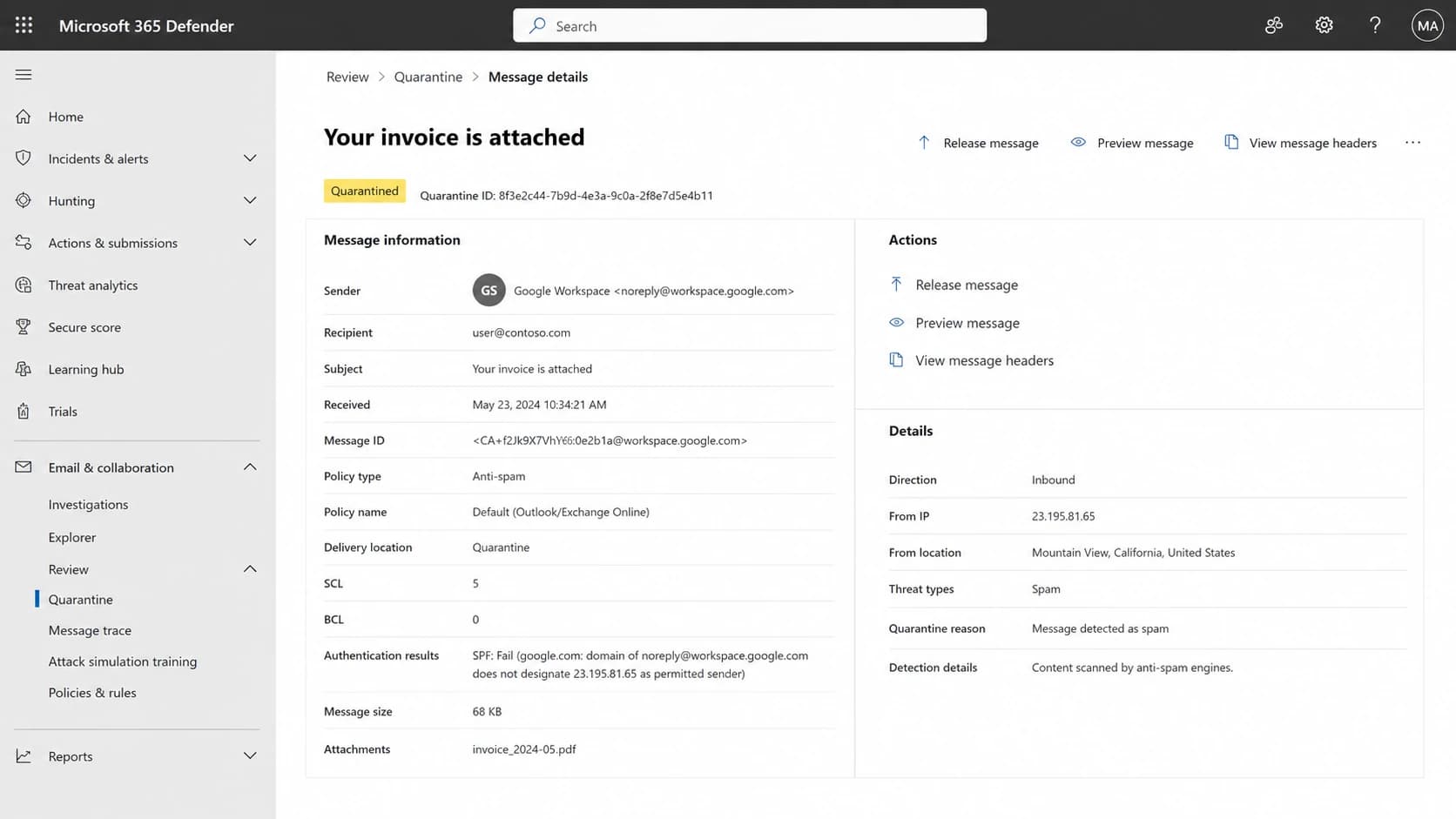
Task: Click the sender address noreply@workspace.google.com
Action: click(704, 291)
